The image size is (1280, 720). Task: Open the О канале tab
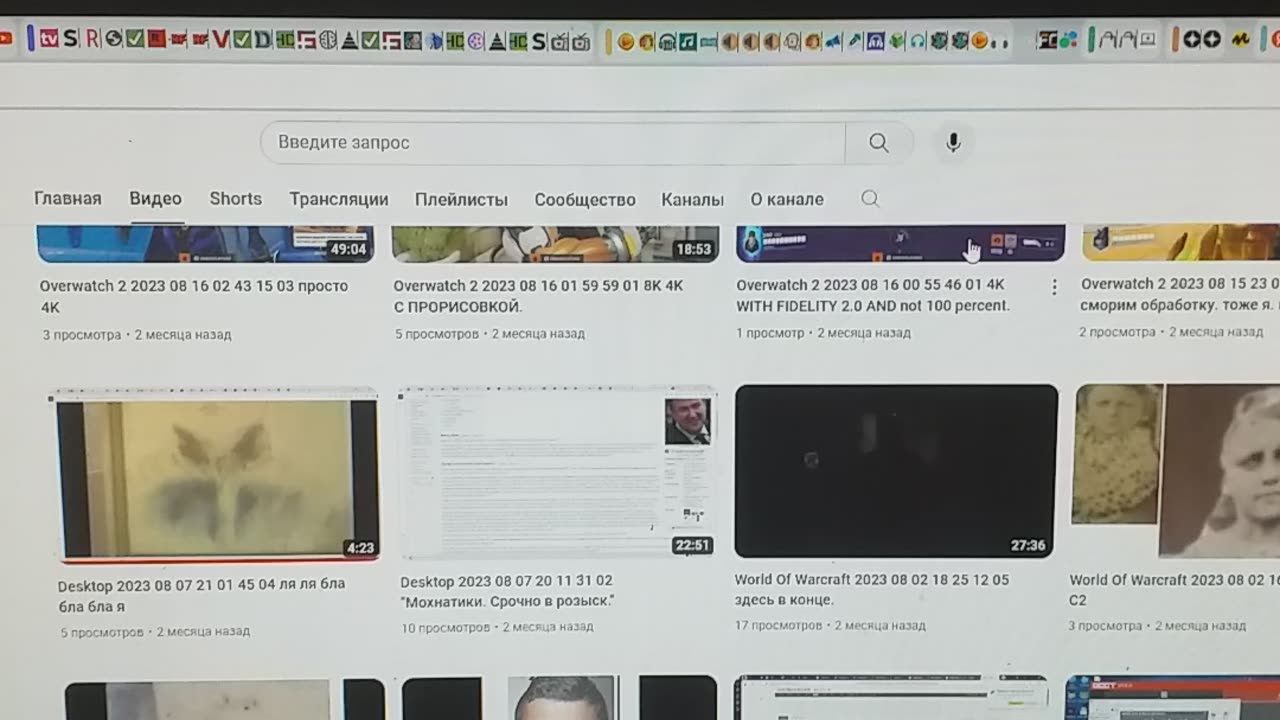(x=787, y=199)
